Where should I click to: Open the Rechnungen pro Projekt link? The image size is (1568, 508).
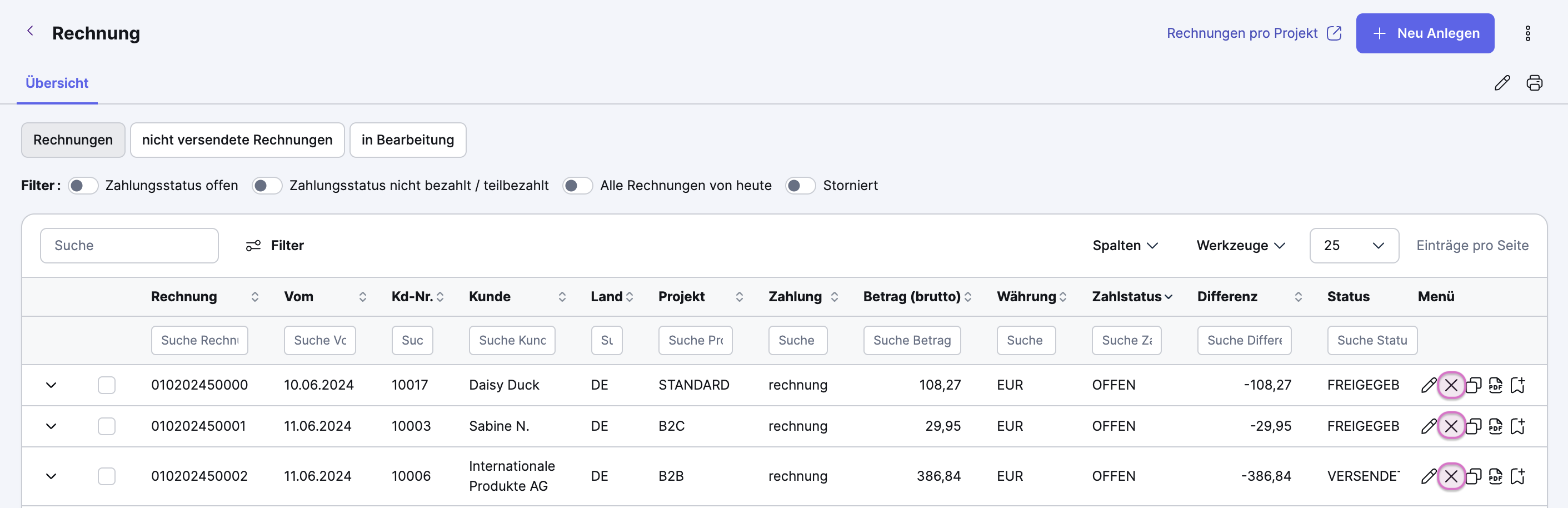click(x=1254, y=33)
